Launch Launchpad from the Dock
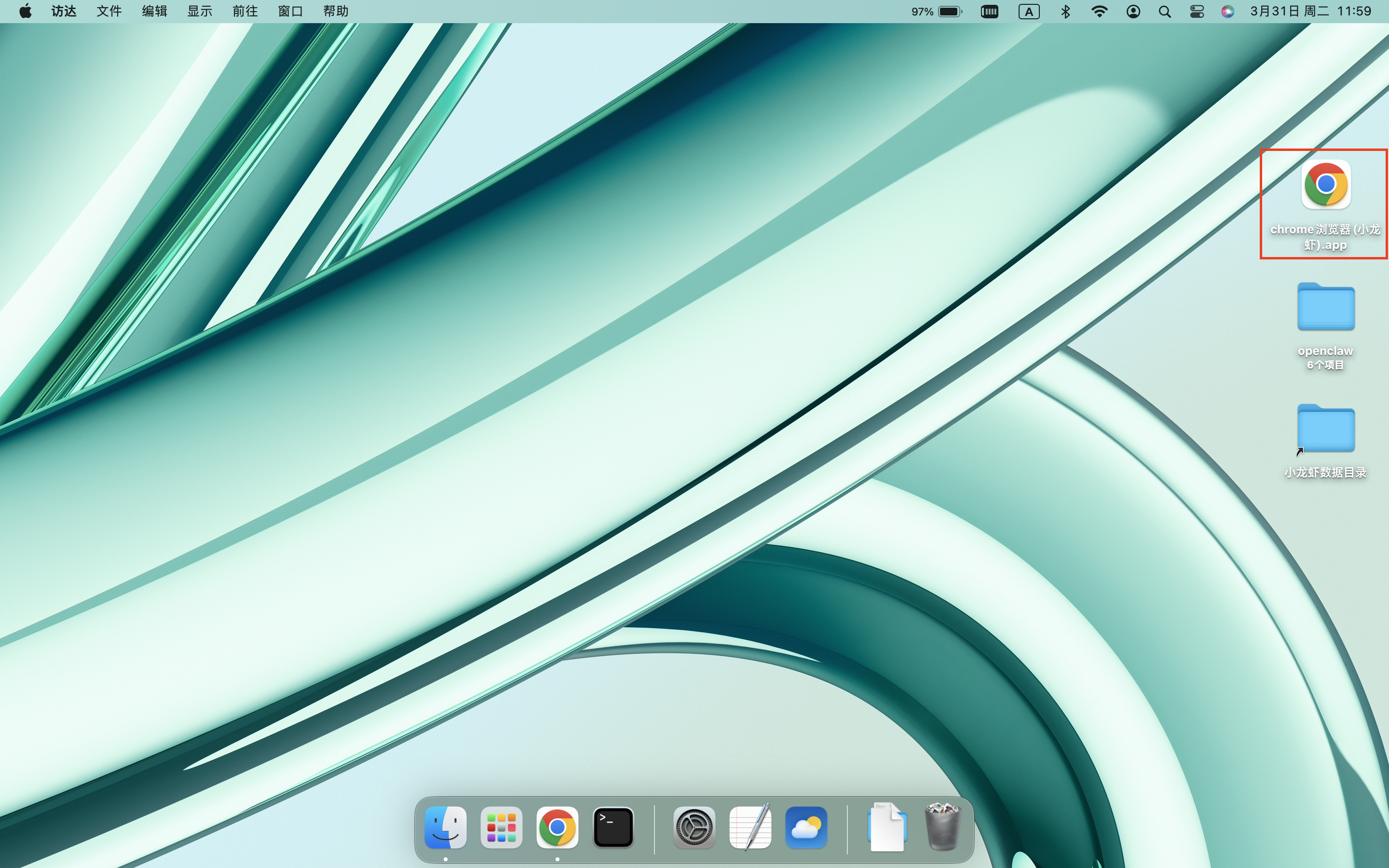Image resolution: width=1389 pixels, height=868 pixels. click(501, 827)
